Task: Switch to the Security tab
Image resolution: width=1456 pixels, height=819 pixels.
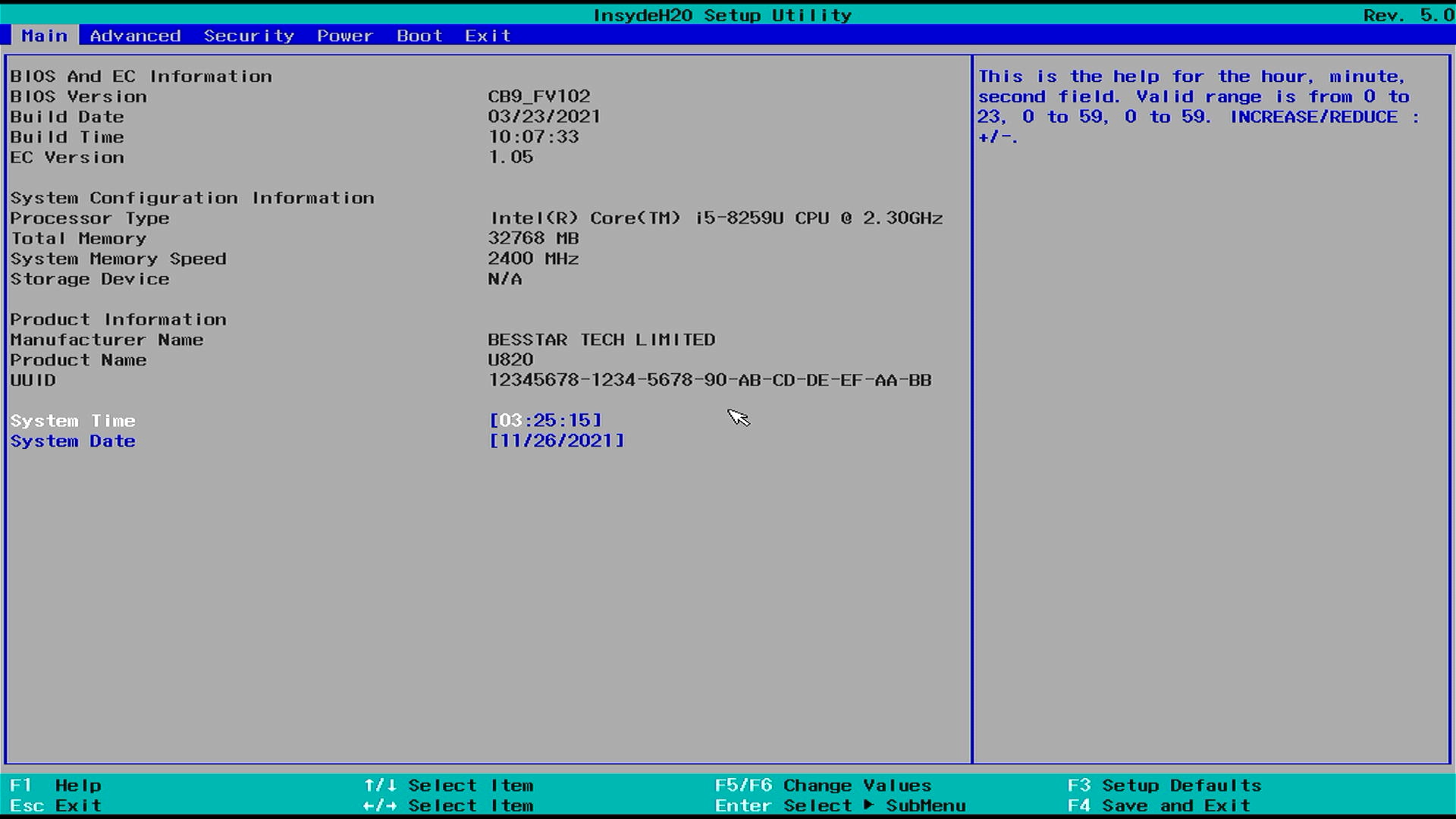Action: click(249, 36)
